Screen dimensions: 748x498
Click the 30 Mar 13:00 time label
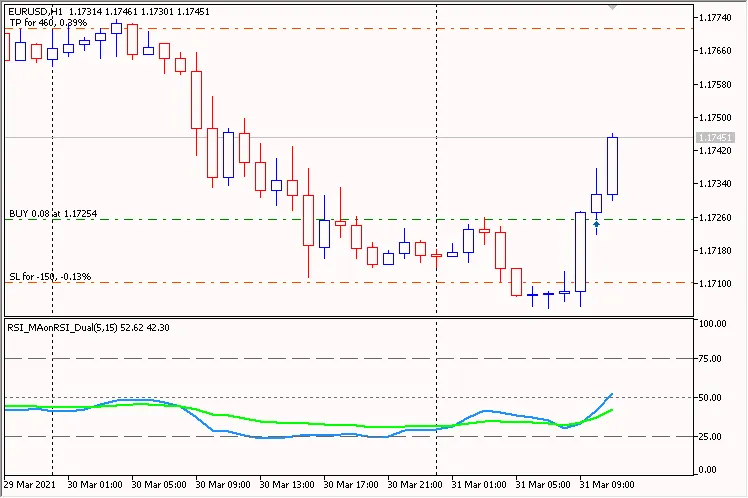[287, 485]
